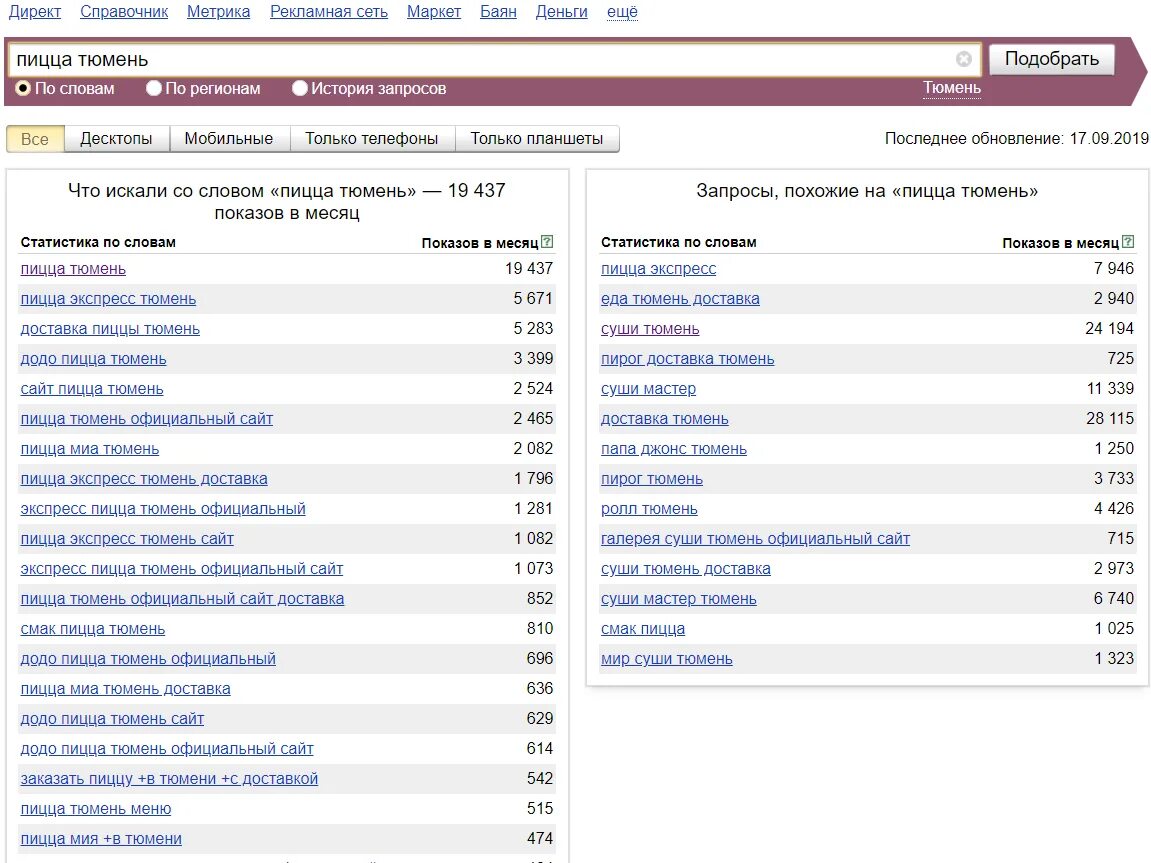The height and width of the screenshot is (863, 1151).
Task: Open 'додо пицца тюмень официальный сайт' query
Action: coord(167,749)
